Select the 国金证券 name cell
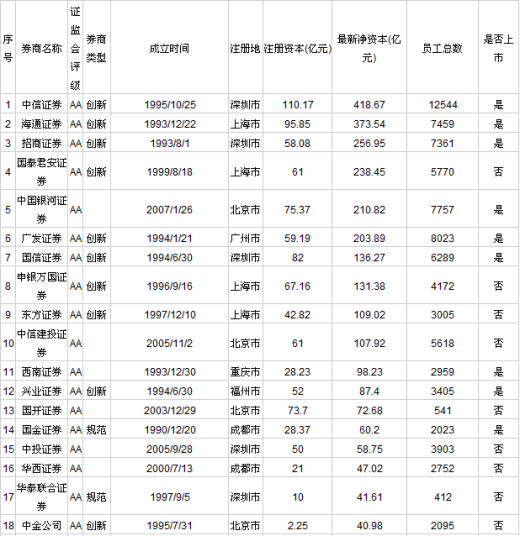 coord(41,429)
